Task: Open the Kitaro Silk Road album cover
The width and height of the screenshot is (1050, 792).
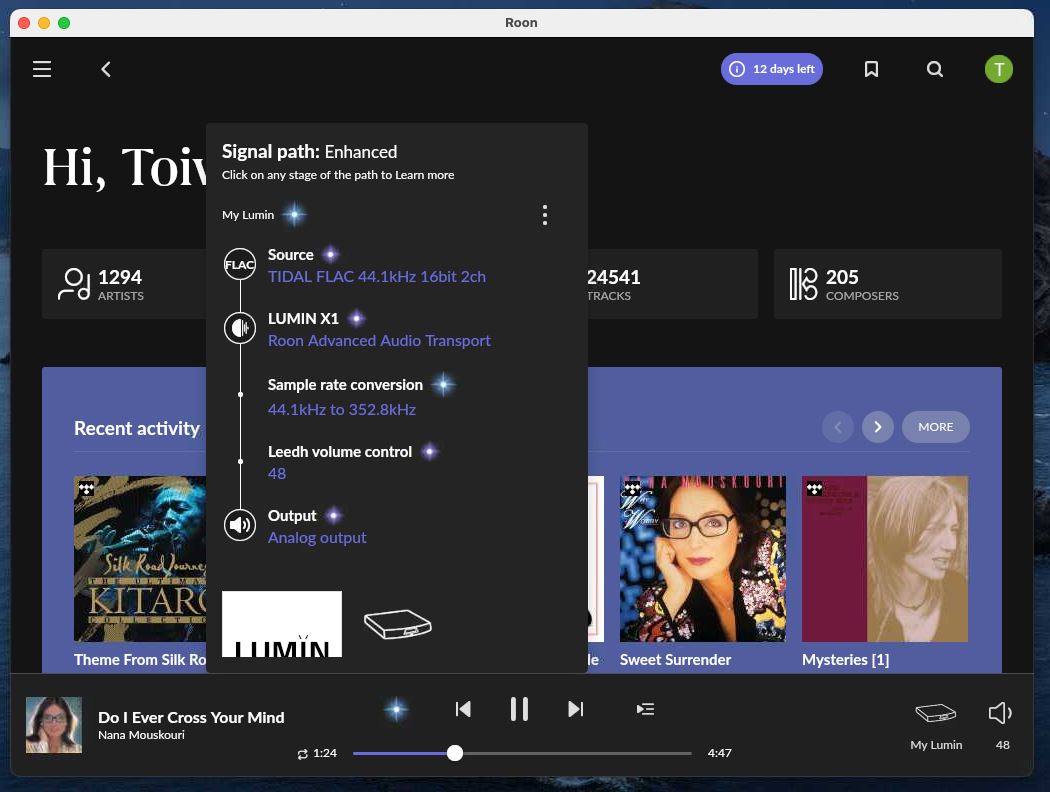Action: click(140, 559)
